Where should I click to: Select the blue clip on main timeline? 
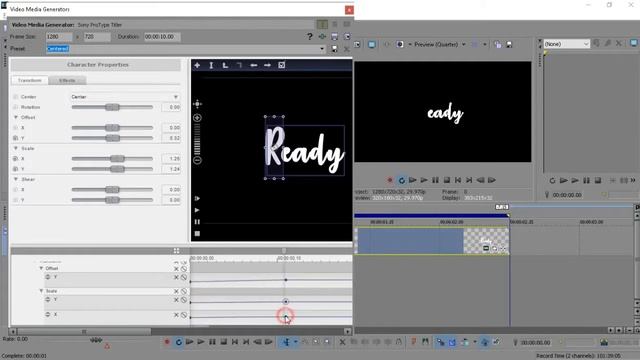coord(410,241)
